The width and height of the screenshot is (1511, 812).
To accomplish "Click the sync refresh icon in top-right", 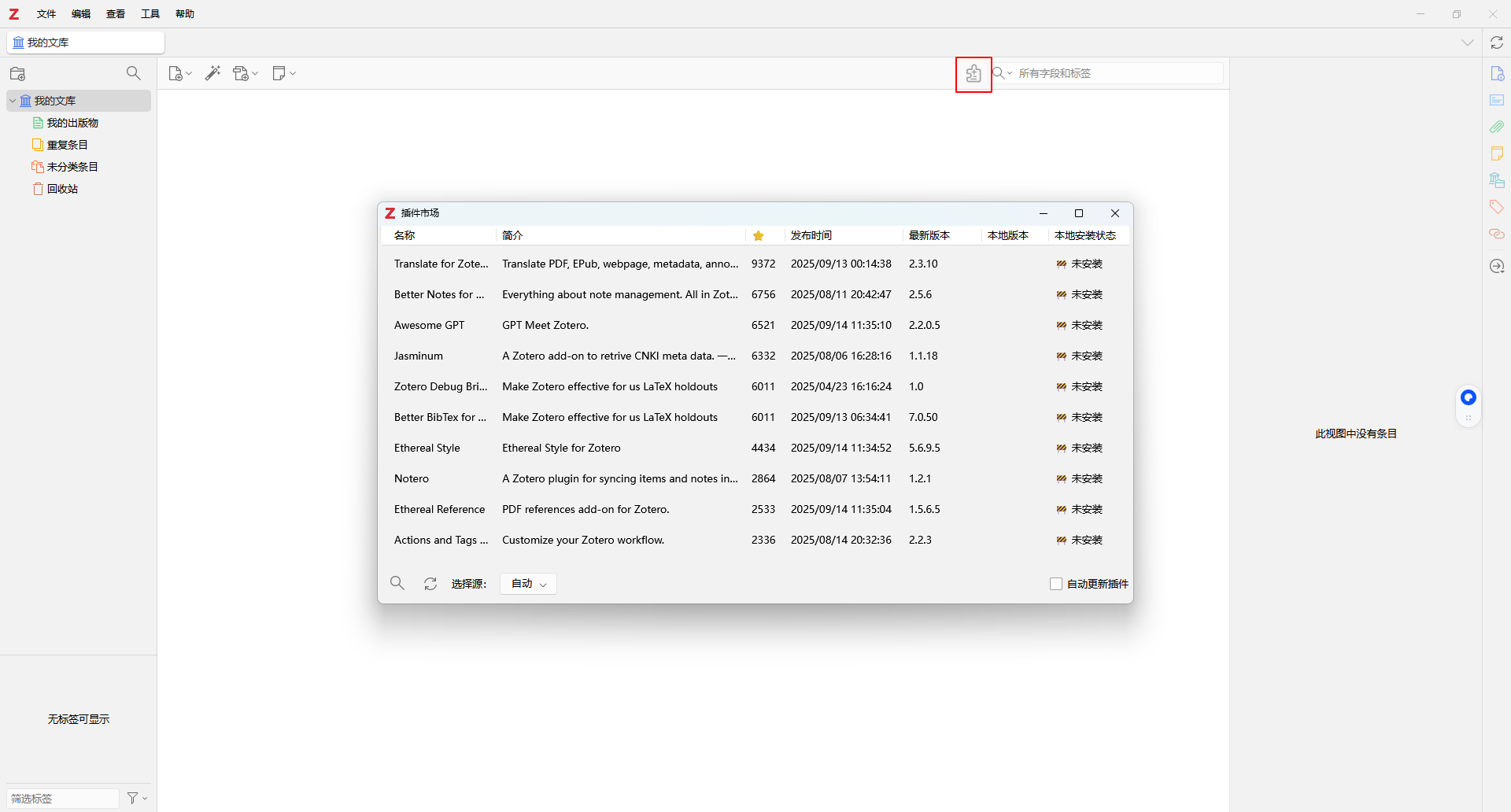I will pos(1497,42).
